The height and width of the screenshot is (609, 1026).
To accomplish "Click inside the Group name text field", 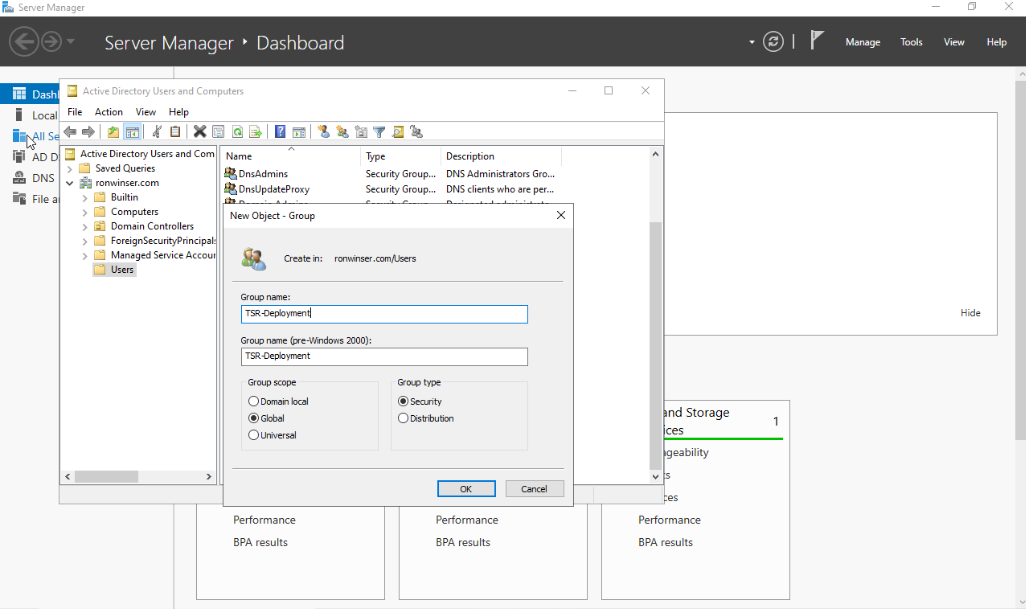I will pyautogui.click(x=384, y=313).
